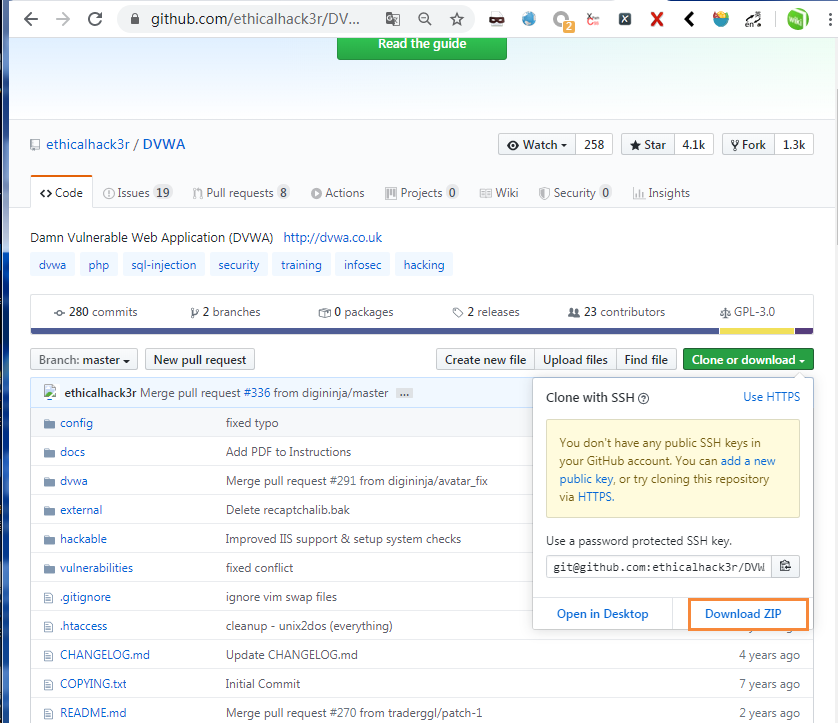Click the Find file button
This screenshot has width=838, height=723.
646,360
